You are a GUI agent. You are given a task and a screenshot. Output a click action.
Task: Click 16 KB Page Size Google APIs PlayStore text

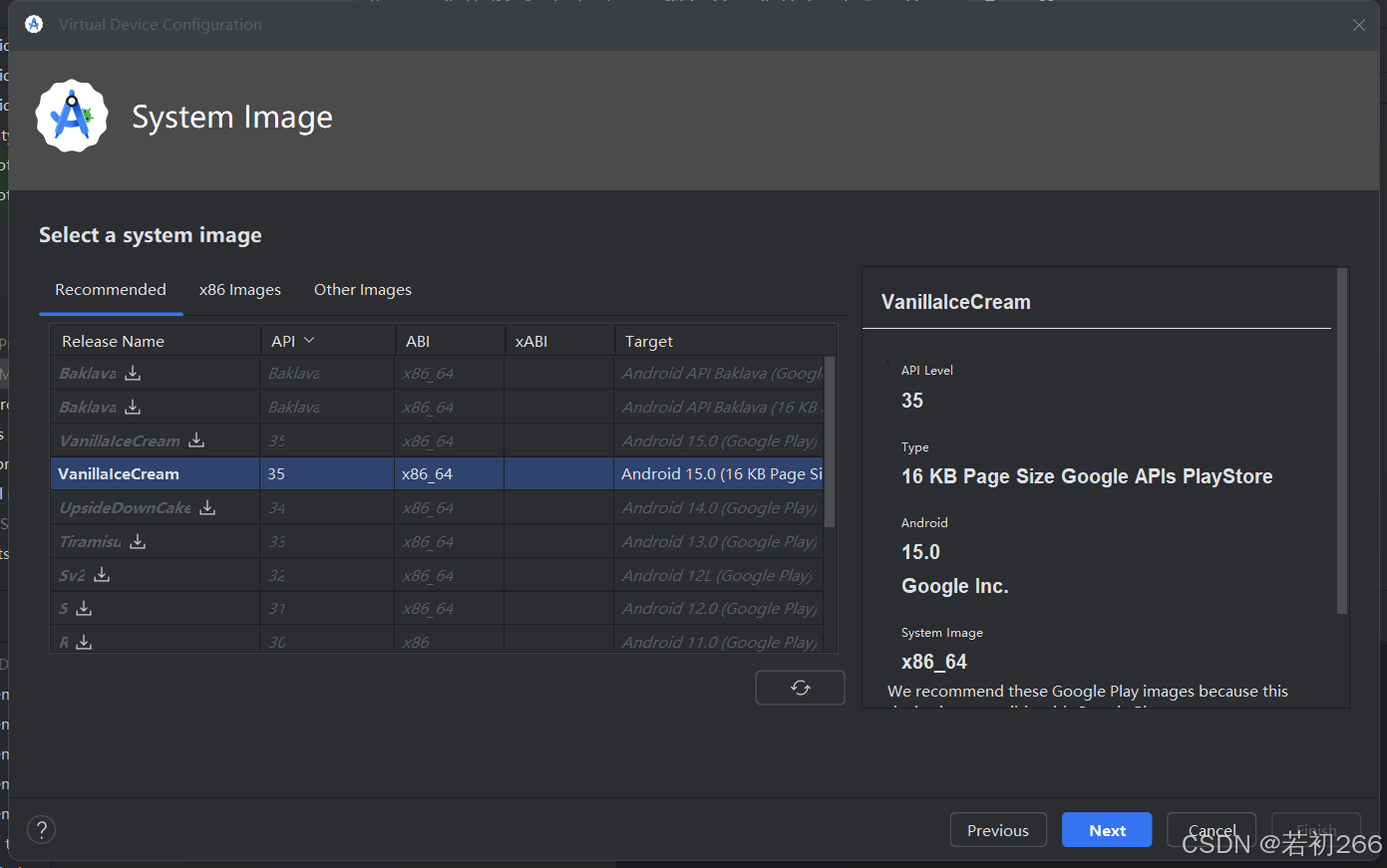(x=1087, y=476)
